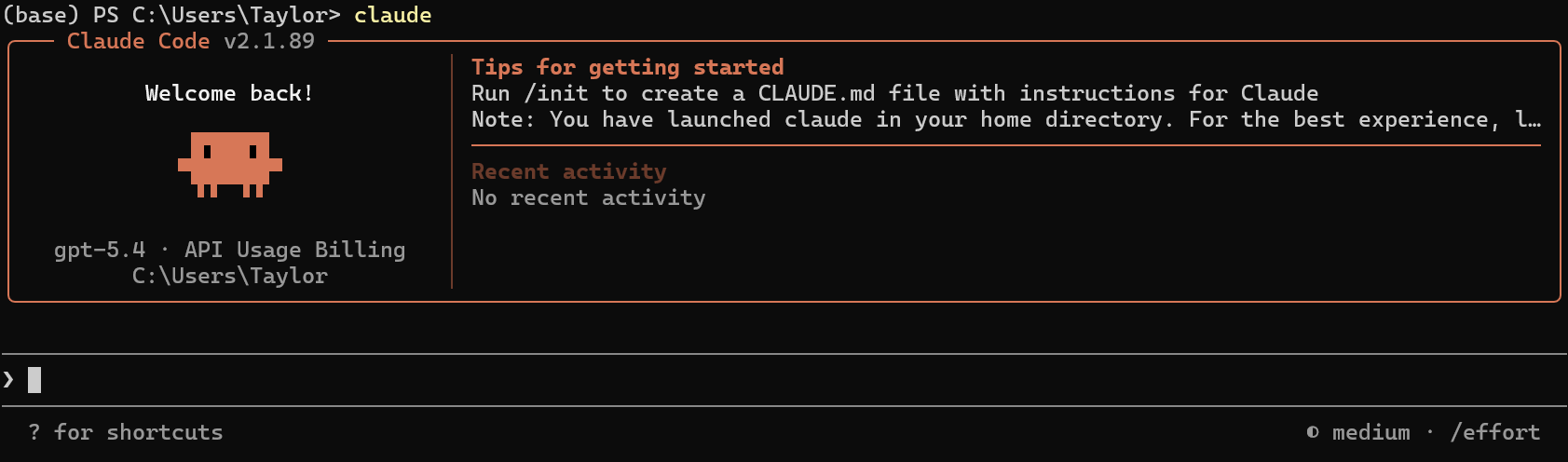Image resolution: width=1568 pixels, height=462 pixels.
Task: Click the "gpt-5.4" model name
Action: pyautogui.click(x=100, y=250)
